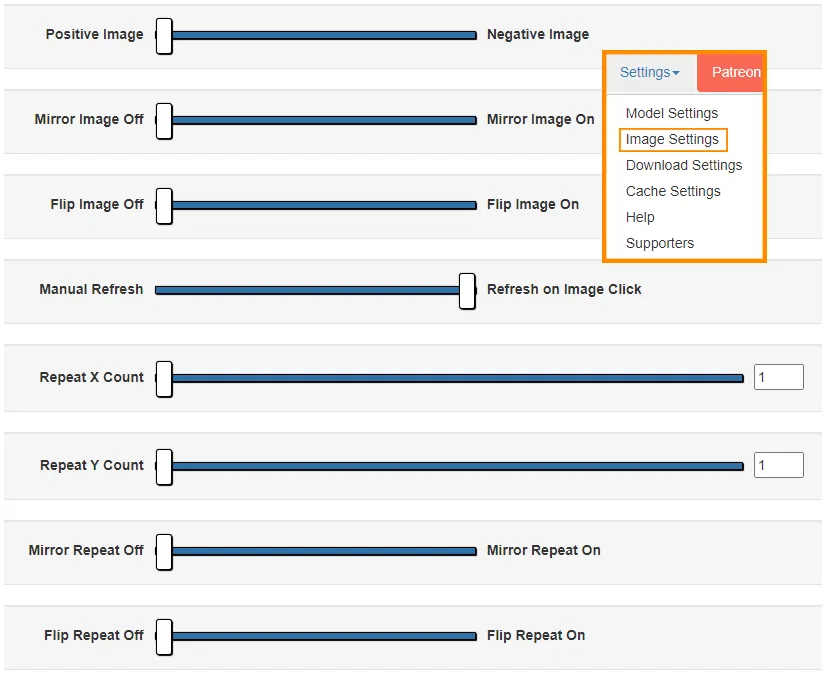Toggle the Mirror Image slider handle
Viewport: 828px width, 676px height.
[164, 120]
